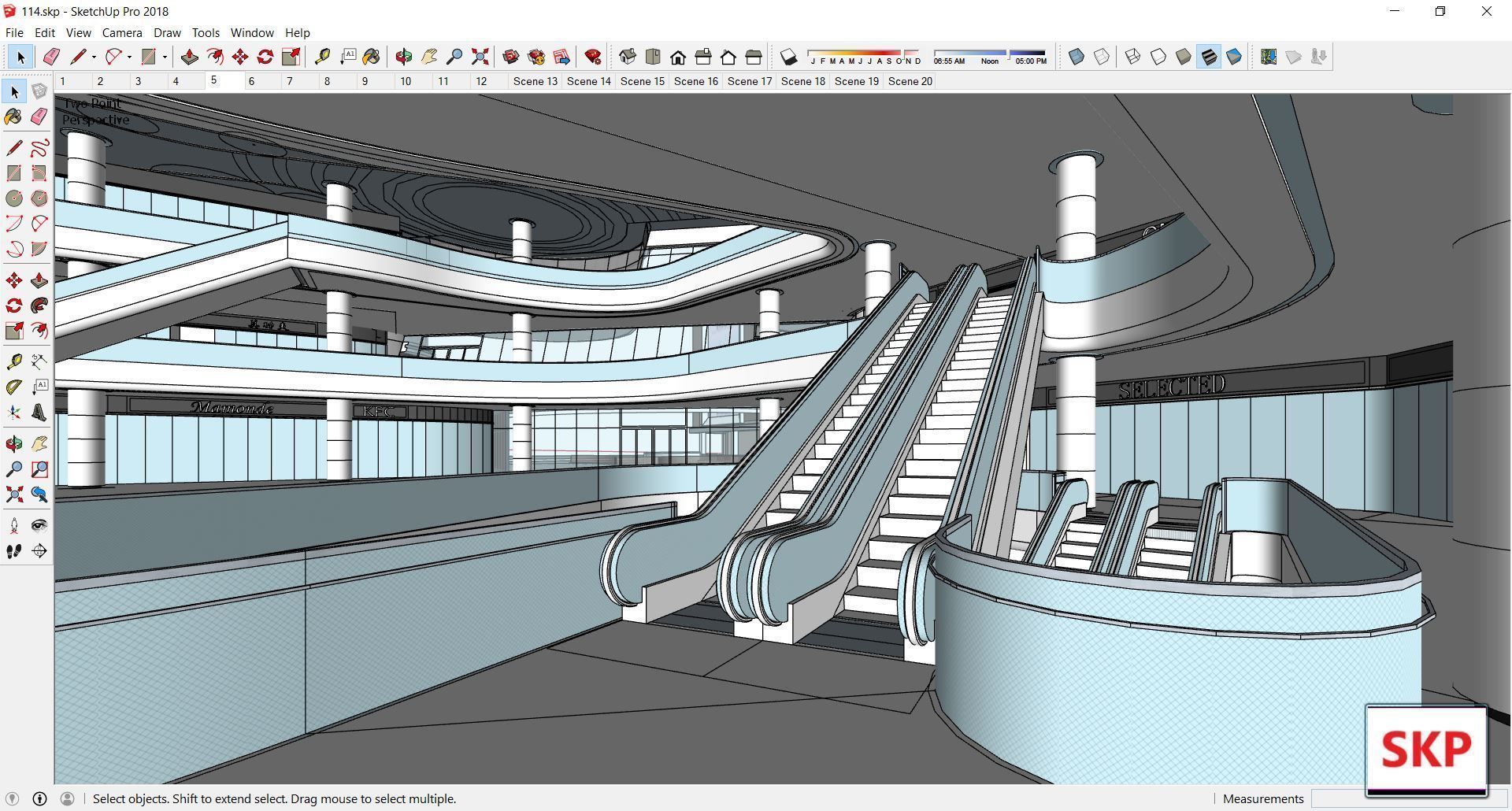This screenshot has height=811, width=1512.
Task: Open the File menu
Action: click(x=14, y=32)
